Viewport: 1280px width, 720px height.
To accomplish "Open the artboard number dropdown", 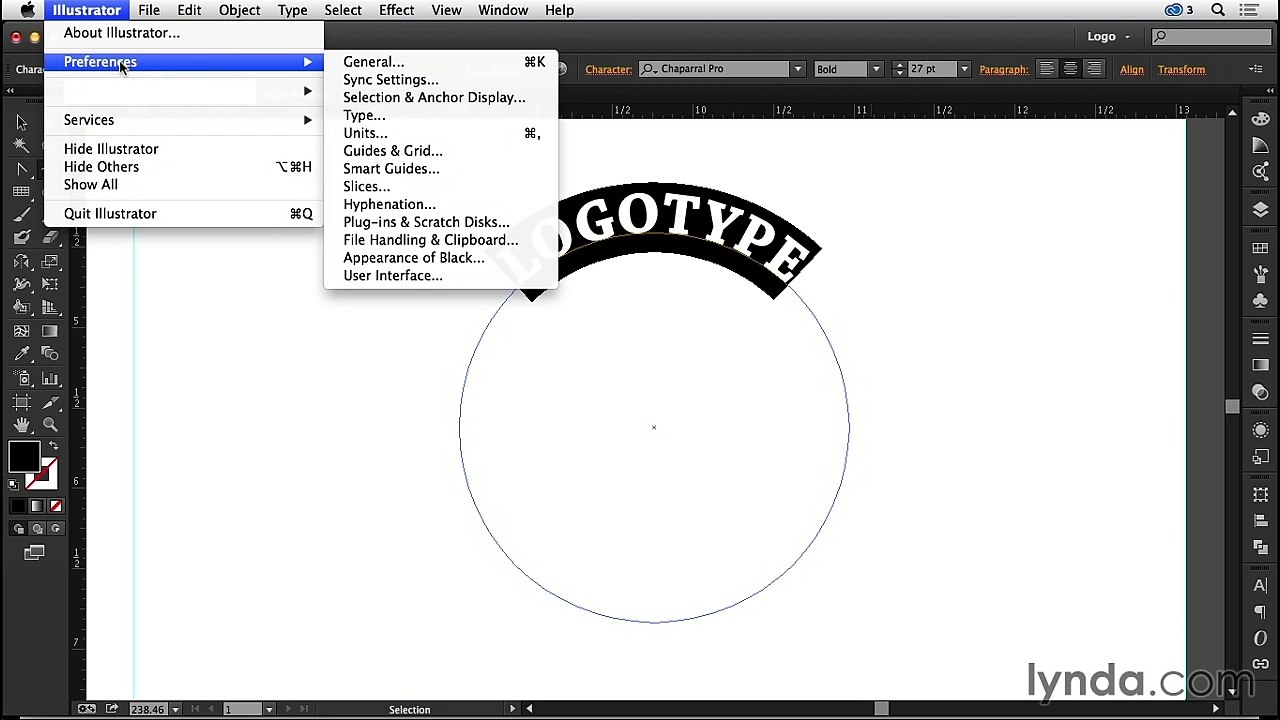I will [268, 709].
